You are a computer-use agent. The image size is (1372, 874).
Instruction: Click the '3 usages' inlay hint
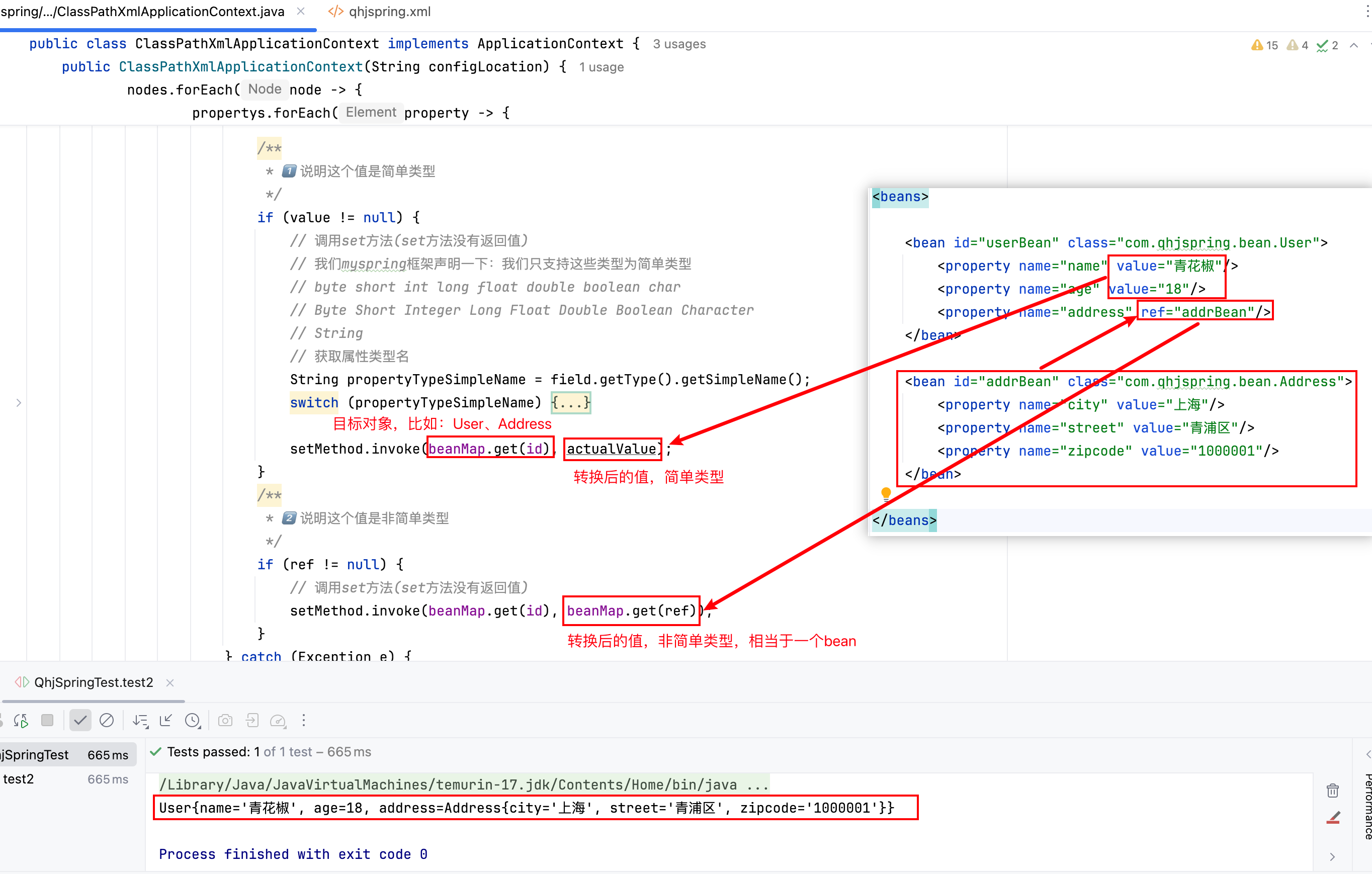pyautogui.click(x=679, y=44)
